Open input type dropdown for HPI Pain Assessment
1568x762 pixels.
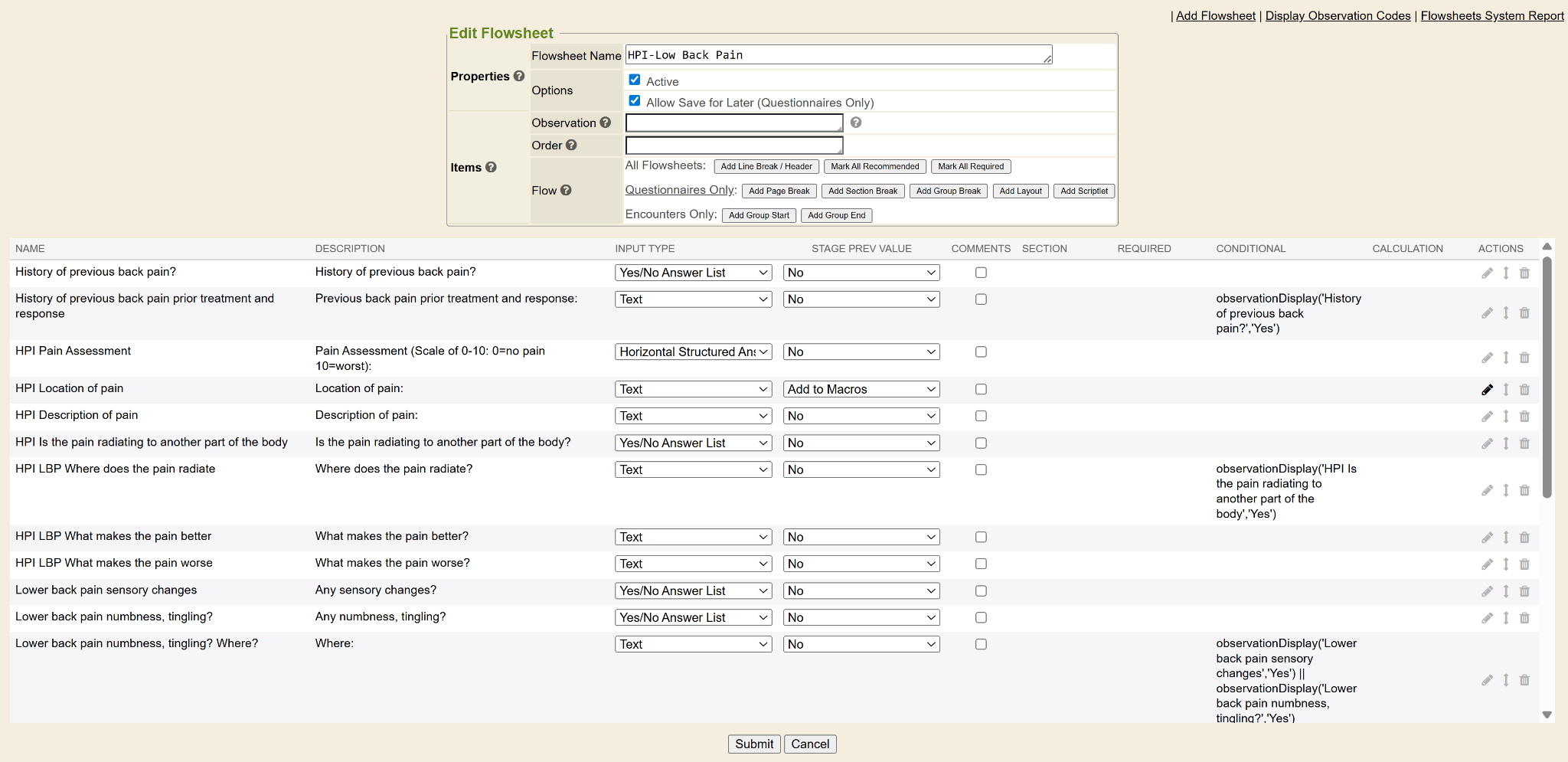tap(693, 352)
